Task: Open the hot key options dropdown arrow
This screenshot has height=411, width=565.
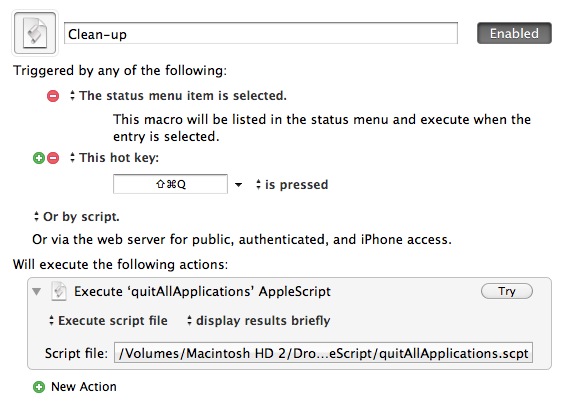Action: (x=238, y=185)
